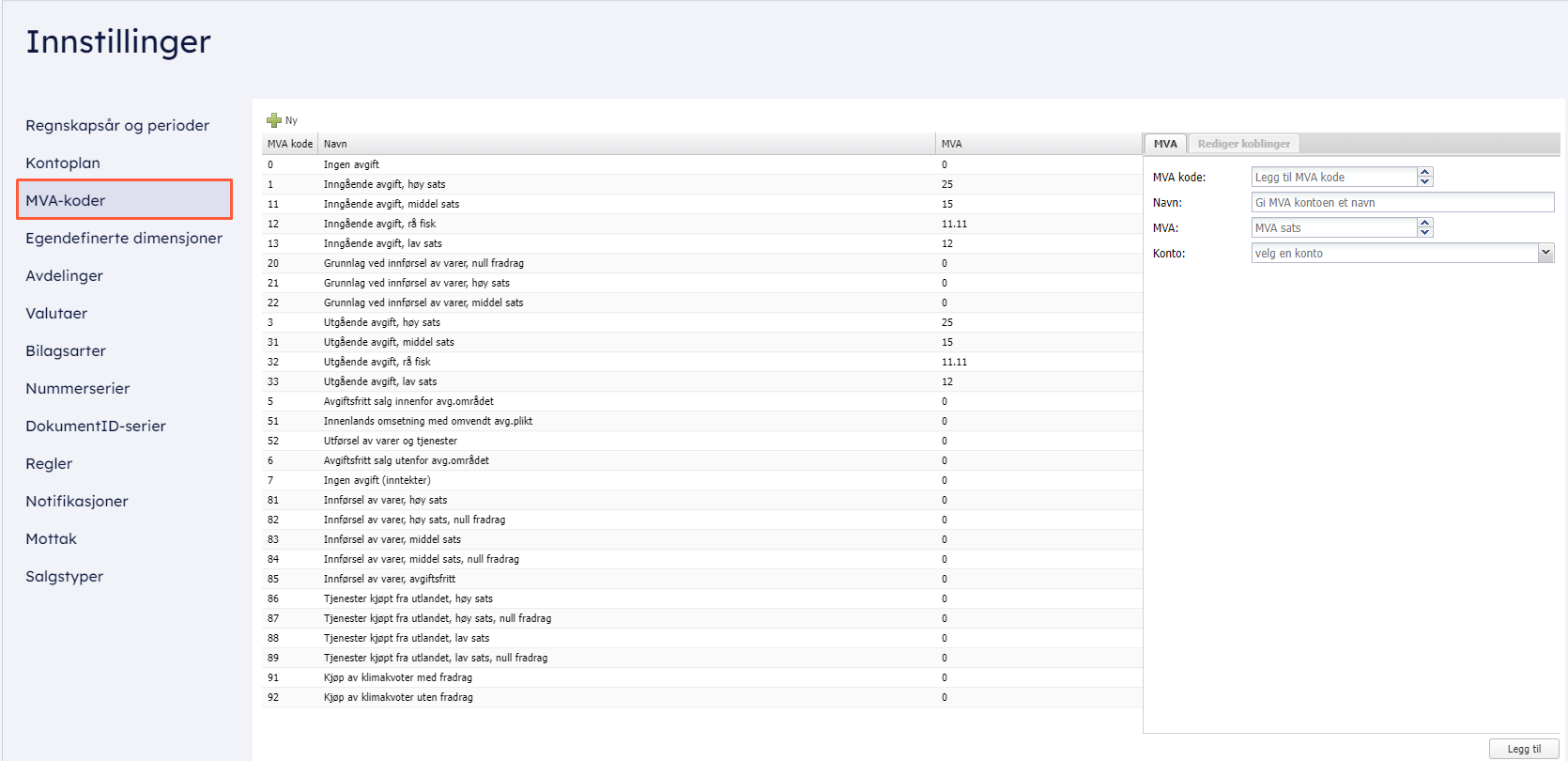Increase MVA kode with the up arrow
Viewport: 1568px width, 761px height.
(1425, 172)
